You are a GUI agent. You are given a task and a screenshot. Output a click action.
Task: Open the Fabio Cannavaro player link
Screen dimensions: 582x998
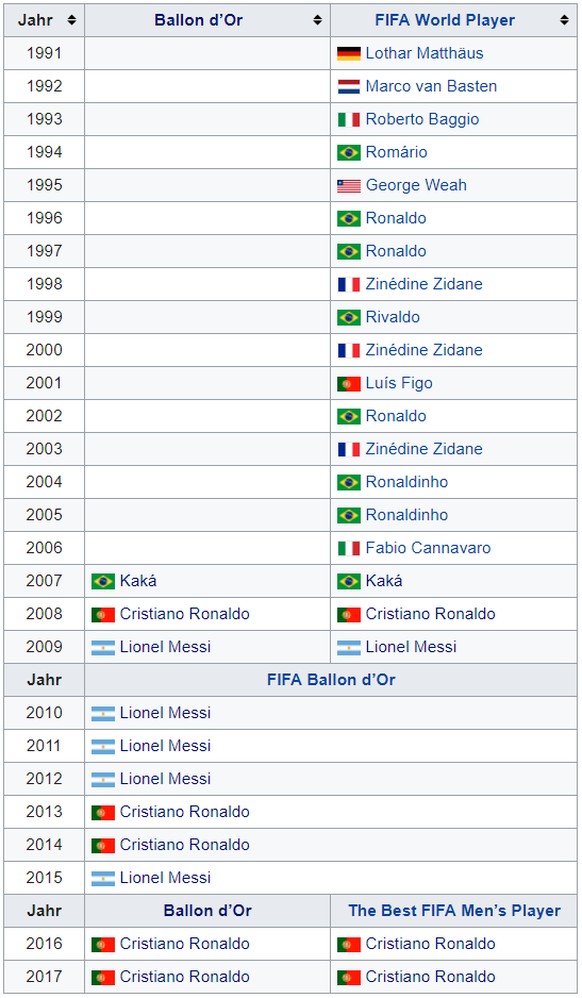[428, 548]
